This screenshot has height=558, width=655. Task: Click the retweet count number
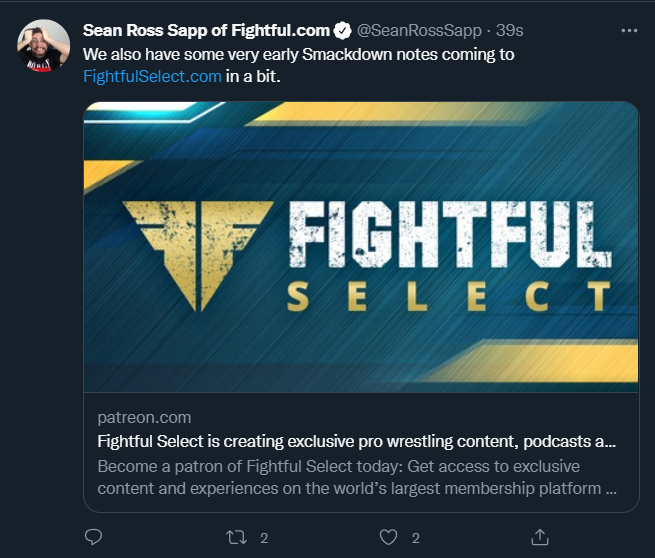264,537
